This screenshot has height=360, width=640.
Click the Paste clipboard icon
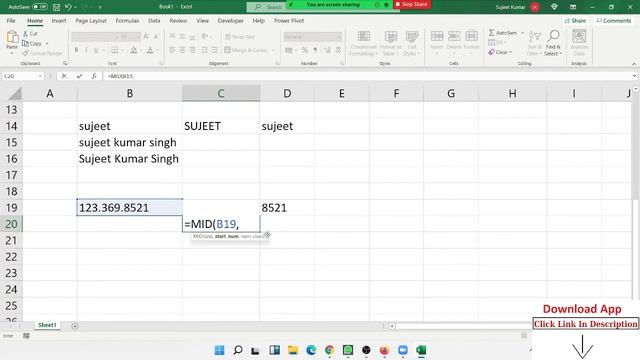(x=12, y=38)
